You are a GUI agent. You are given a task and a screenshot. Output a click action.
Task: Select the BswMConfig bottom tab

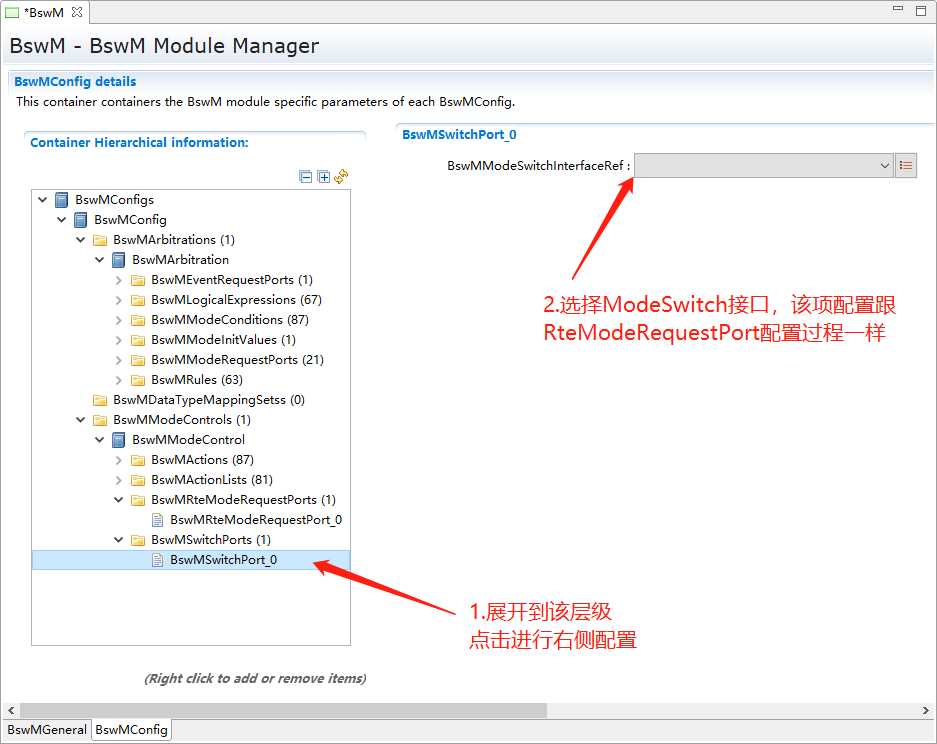click(x=131, y=730)
